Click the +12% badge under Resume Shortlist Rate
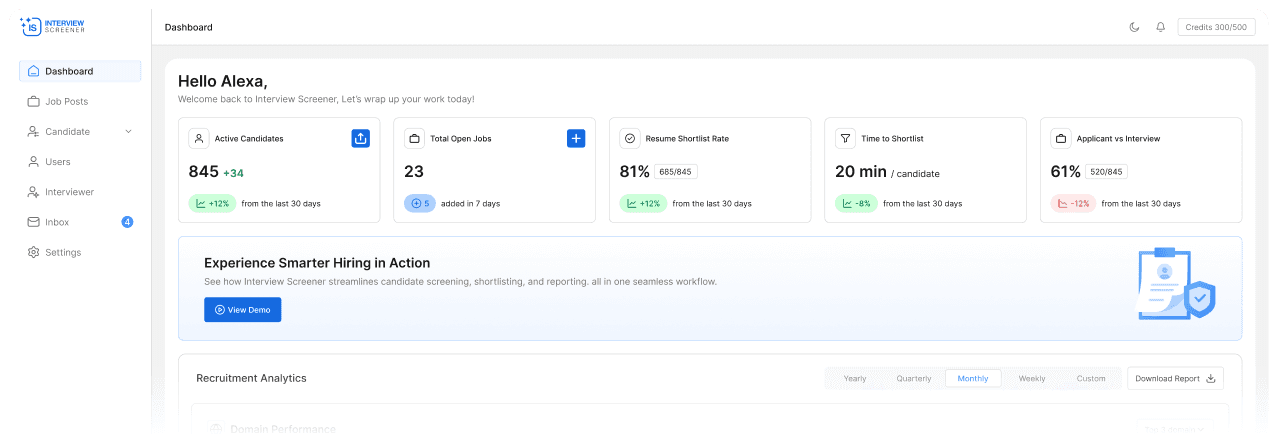The image size is (1278, 444). click(x=643, y=203)
